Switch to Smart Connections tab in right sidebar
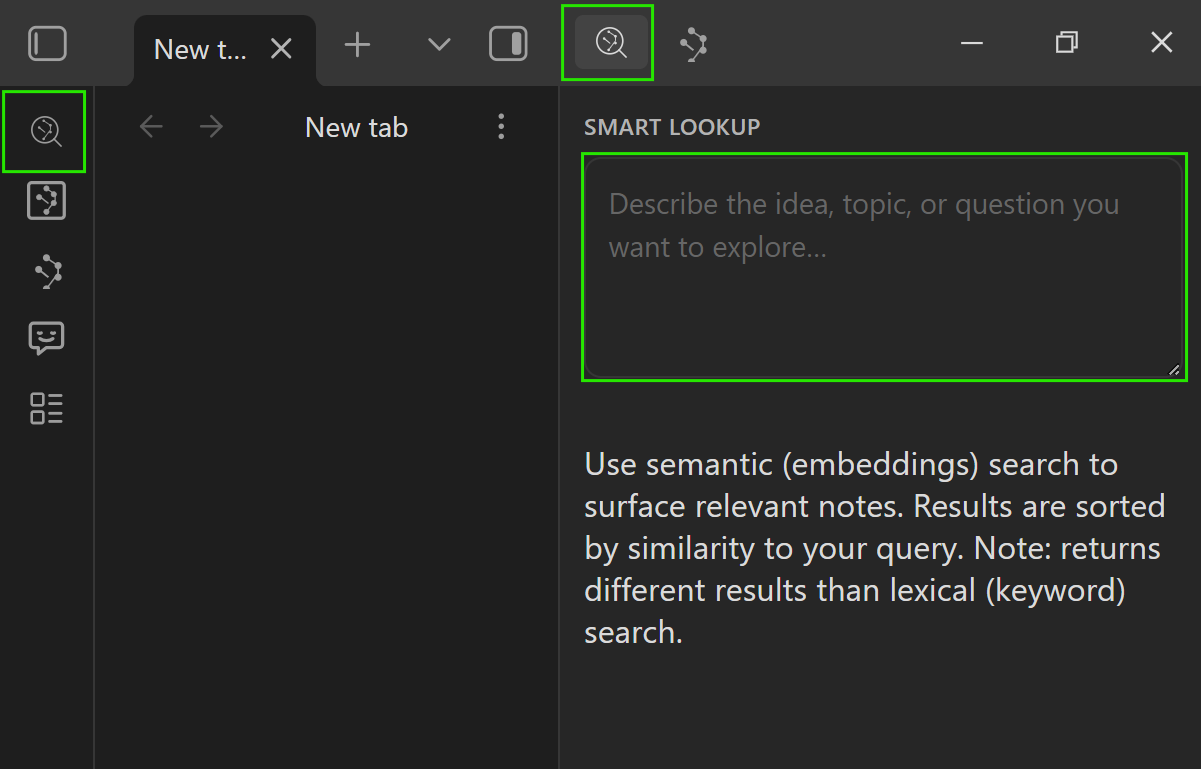This screenshot has width=1201, height=769. coord(693,44)
